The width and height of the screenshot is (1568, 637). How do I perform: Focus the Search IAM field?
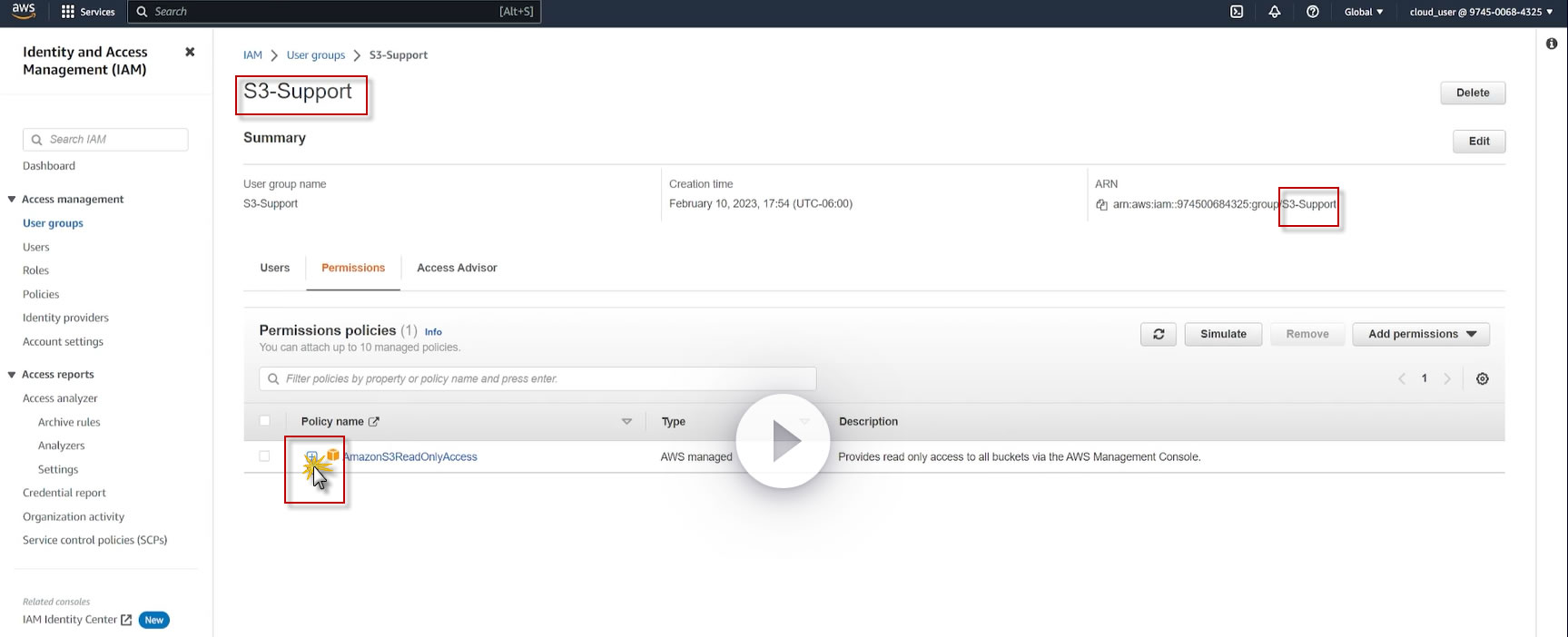pos(105,140)
